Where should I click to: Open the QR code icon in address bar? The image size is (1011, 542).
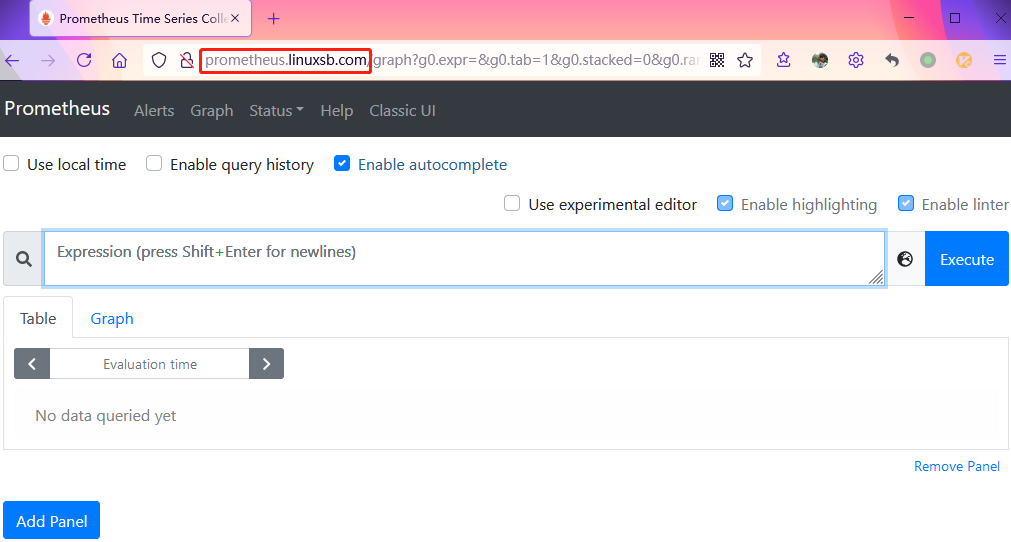pyautogui.click(x=717, y=60)
